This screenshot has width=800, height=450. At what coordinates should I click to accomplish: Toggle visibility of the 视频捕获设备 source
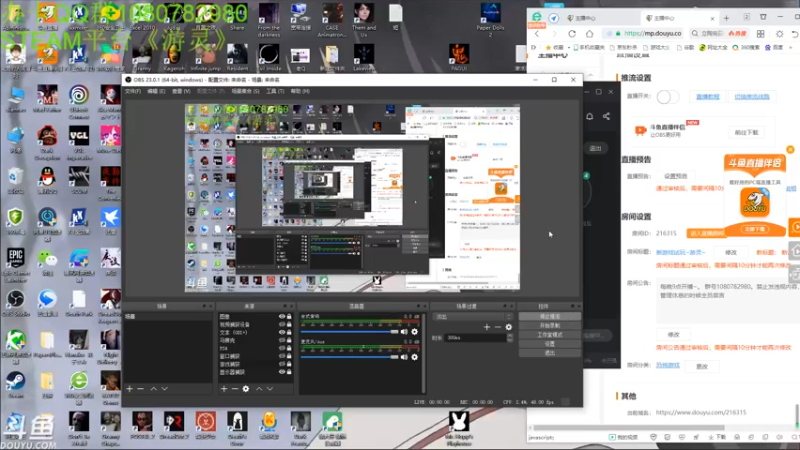282,324
